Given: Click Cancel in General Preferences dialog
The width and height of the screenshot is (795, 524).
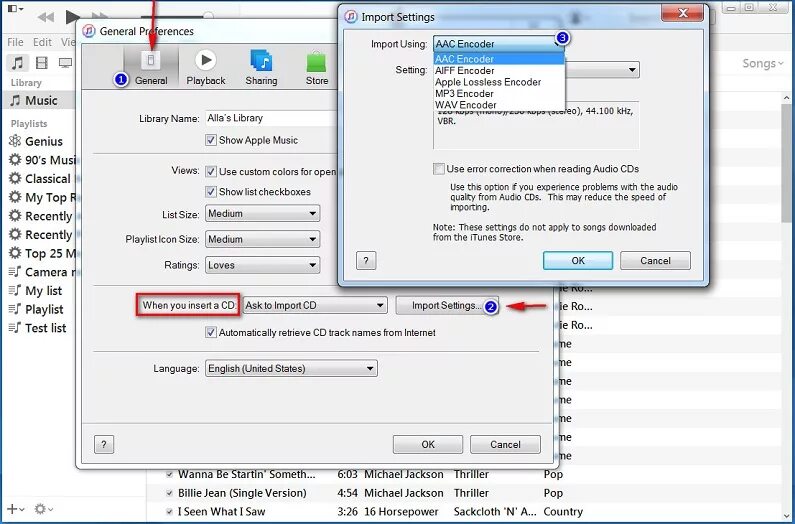Looking at the screenshot, I should [505, 444].
